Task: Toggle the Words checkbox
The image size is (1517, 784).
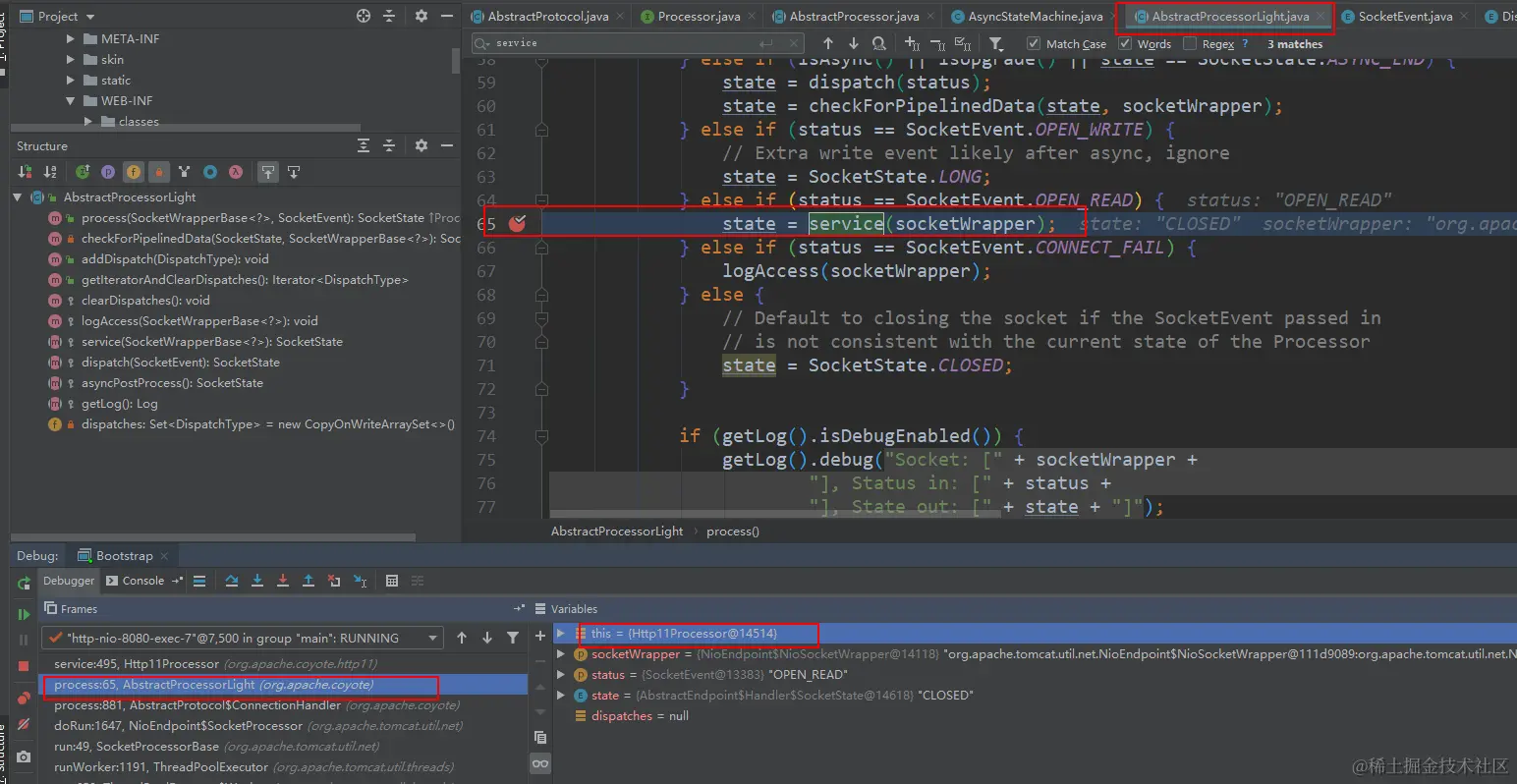Action: pos(1125,43)
